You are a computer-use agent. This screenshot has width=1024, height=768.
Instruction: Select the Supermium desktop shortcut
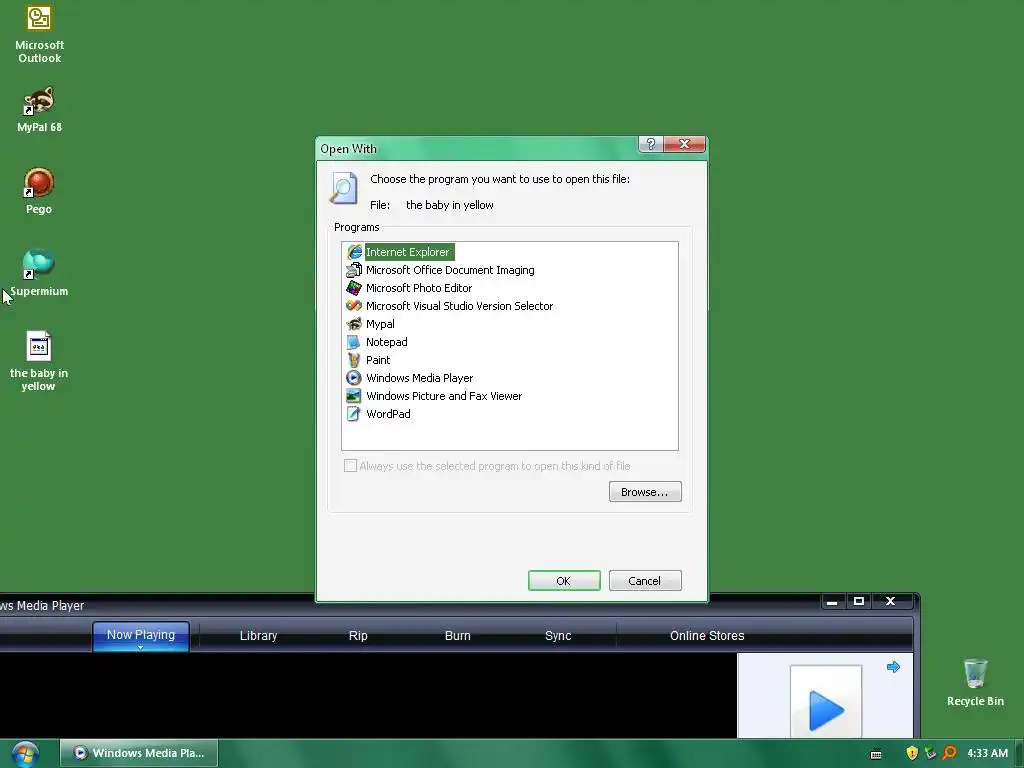[39, 273]
